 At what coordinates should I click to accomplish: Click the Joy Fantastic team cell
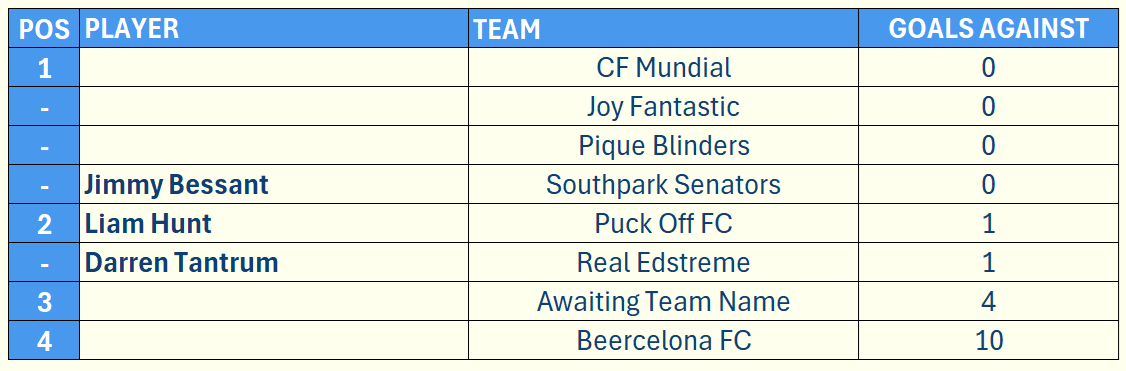(x=664, y=106)
